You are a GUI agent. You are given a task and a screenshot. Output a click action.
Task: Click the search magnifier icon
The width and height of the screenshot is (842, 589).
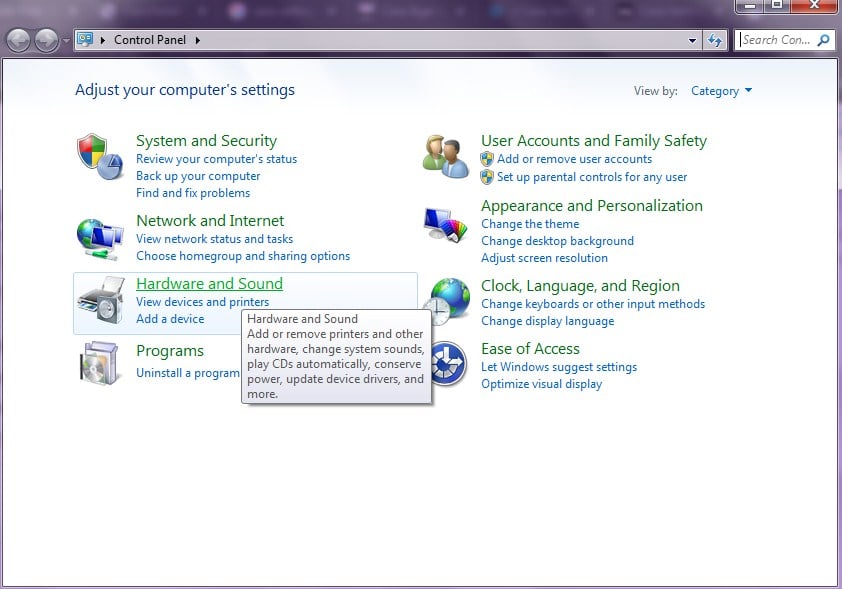(823, 40)
